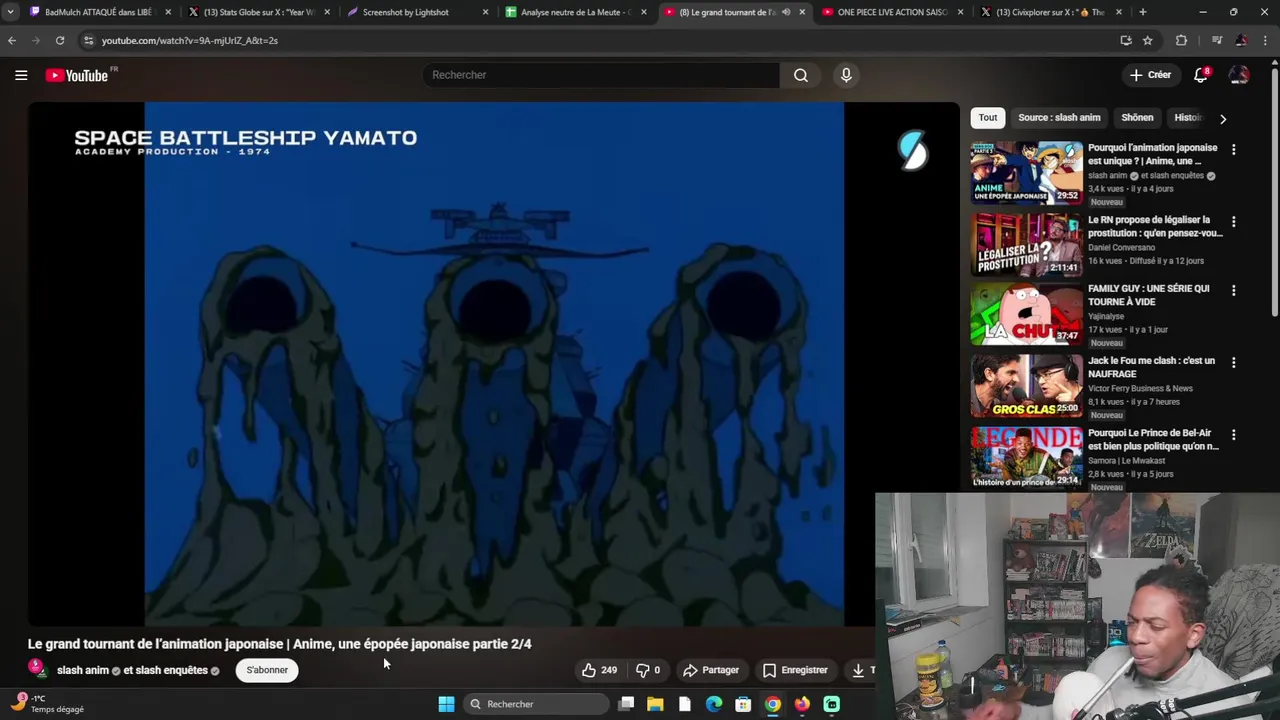The width and height of the screenshot is (1280, 720).
Task: Open Microsoft Edge from the taskbar
Action: click(x=714, y=704)
